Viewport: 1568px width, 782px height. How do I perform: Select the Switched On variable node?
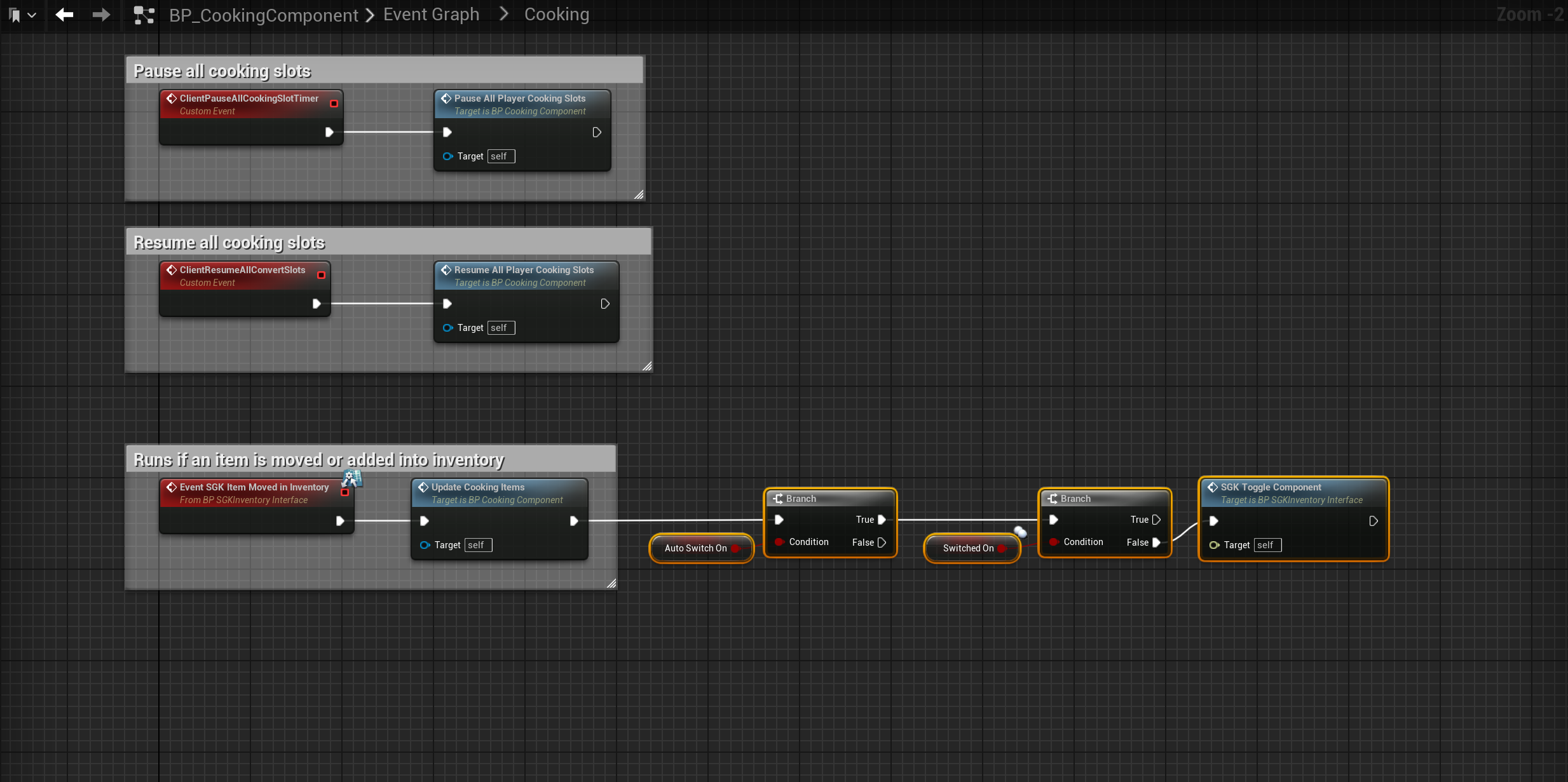(x=967, y=548)
